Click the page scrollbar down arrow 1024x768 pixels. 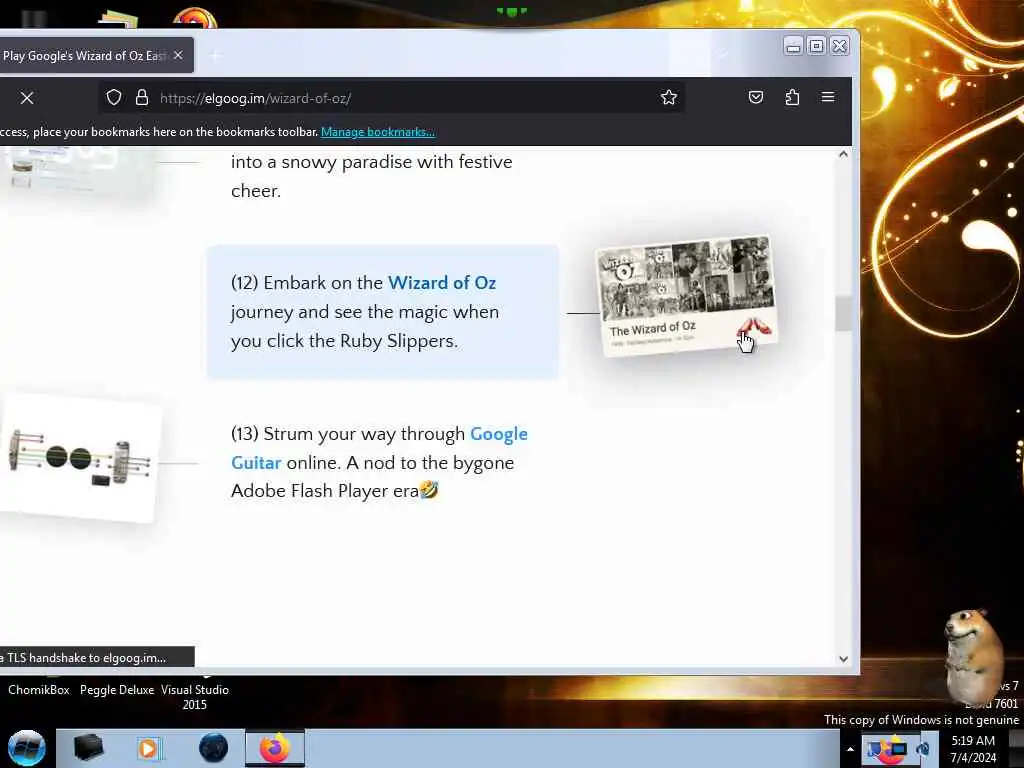click(843, 659)
